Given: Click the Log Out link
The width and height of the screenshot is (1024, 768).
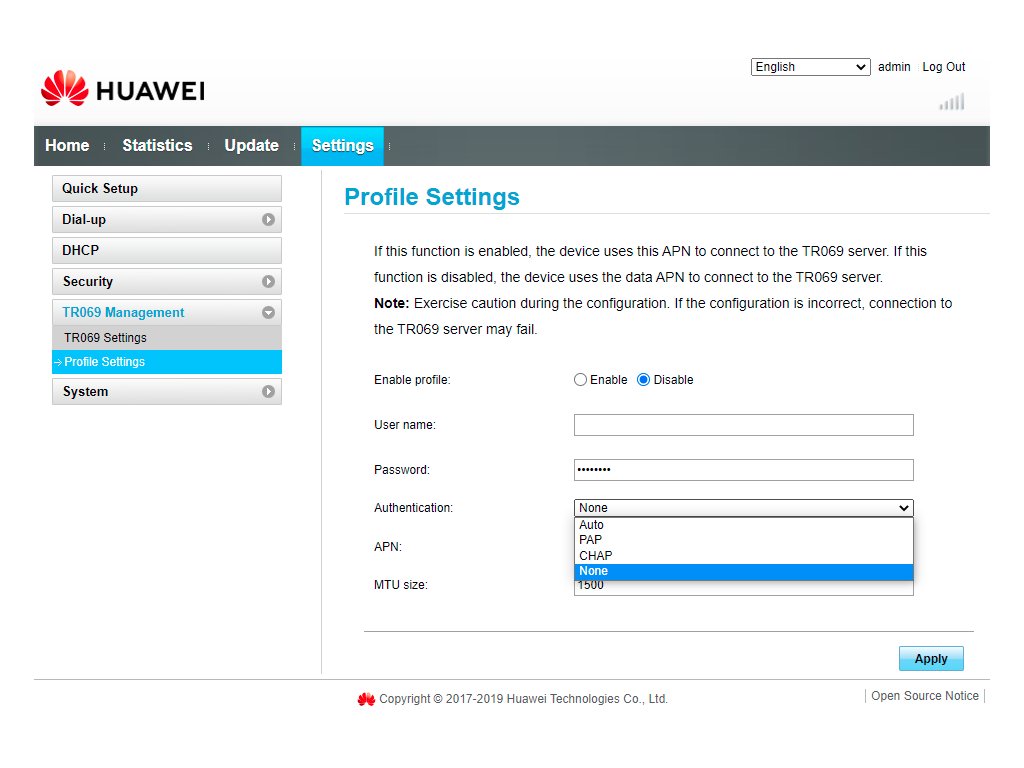Looking at the screenshot, I should click(943, 67).
